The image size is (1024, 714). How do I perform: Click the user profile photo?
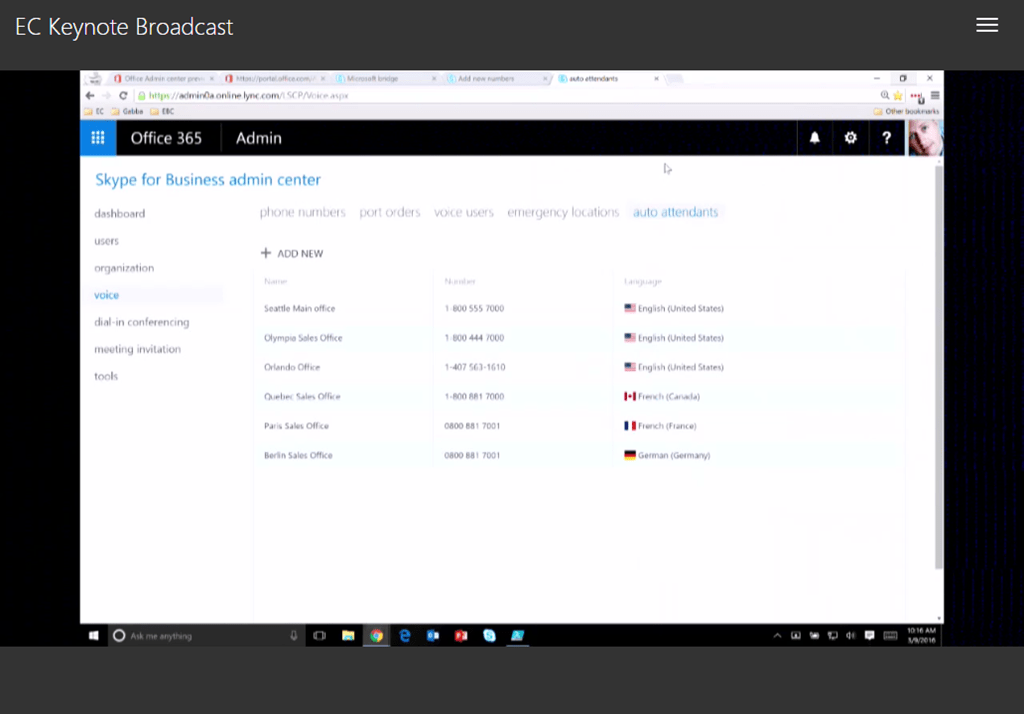click(x=925, y=138)
